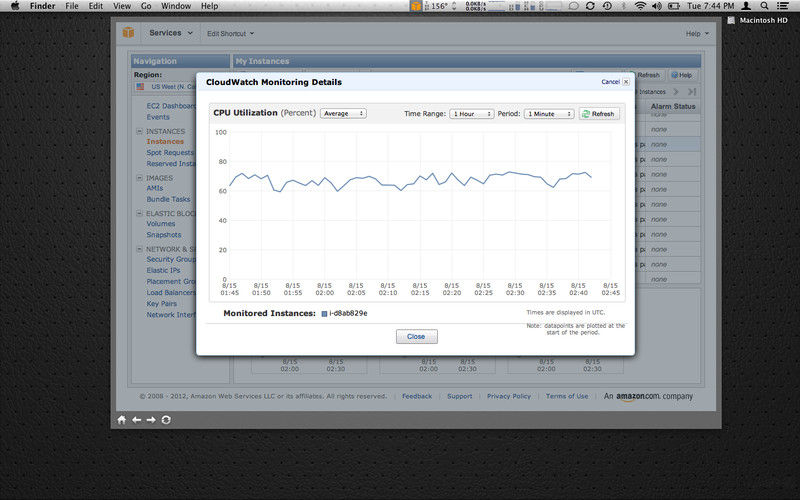800x500 pixels.
Task: Open Snapshots in the navigation panel
Action: click(164, 235)
